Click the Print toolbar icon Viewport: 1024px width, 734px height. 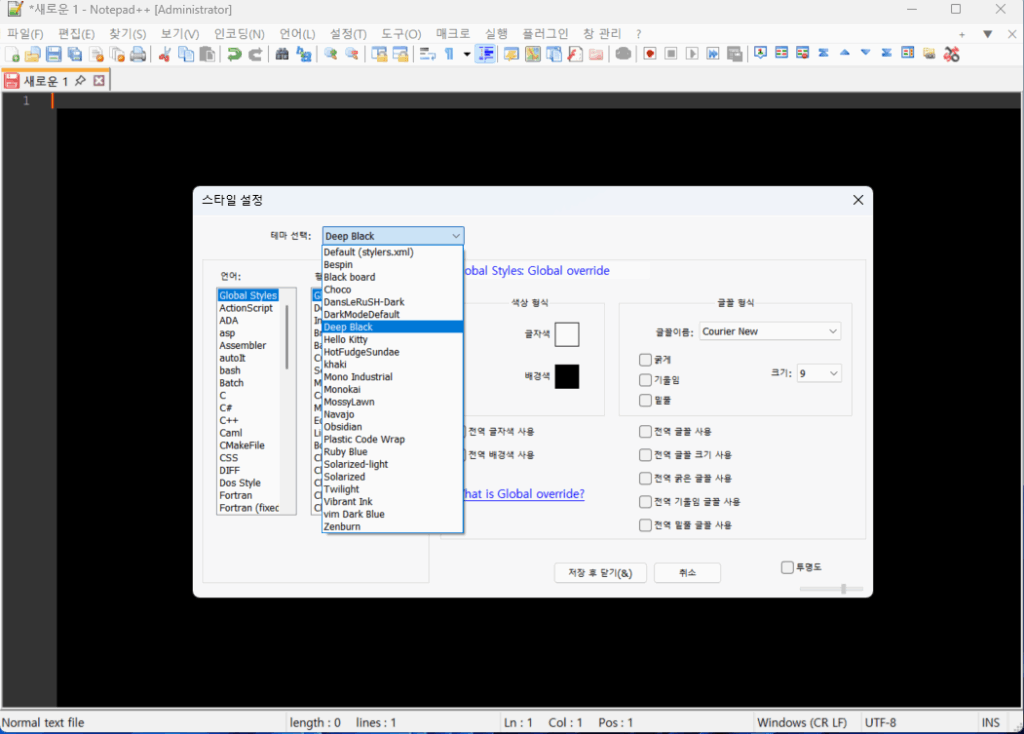137,54
